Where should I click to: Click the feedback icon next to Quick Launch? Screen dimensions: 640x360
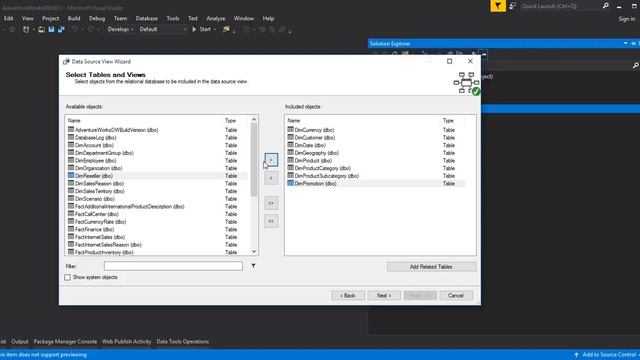coord(513,6)
